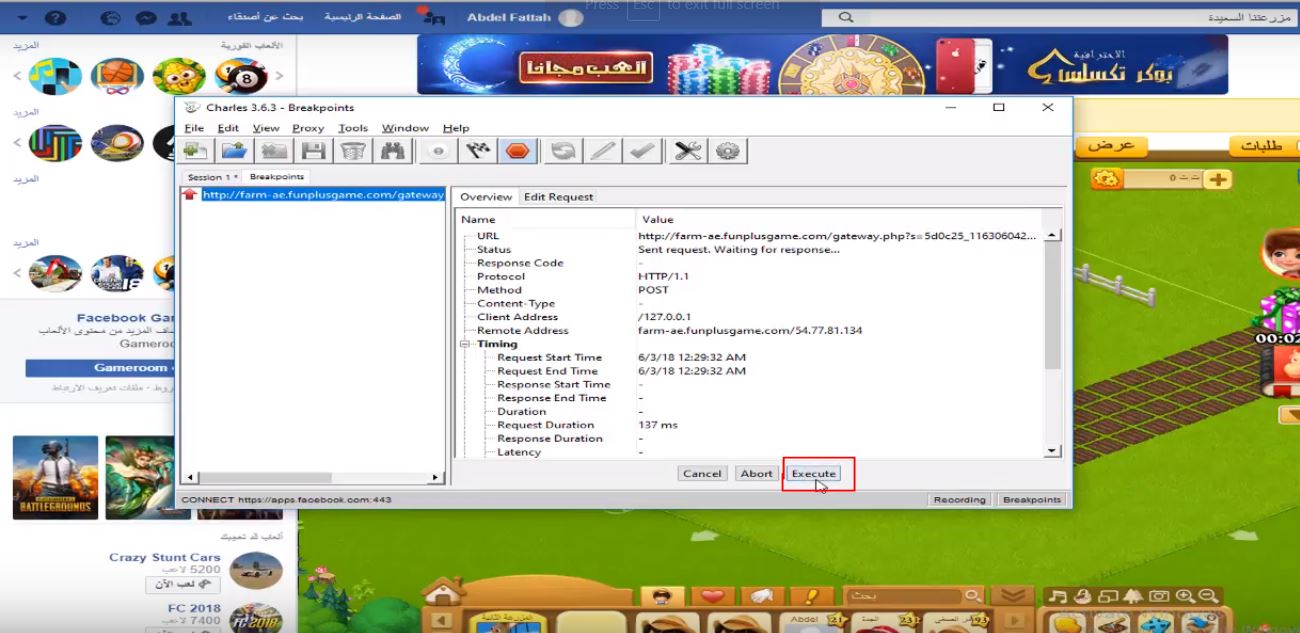The height and width of the screenshot is (633, 1300).
Task: Toggle throttling with the checkered flag icon
Action: (478, 151)
